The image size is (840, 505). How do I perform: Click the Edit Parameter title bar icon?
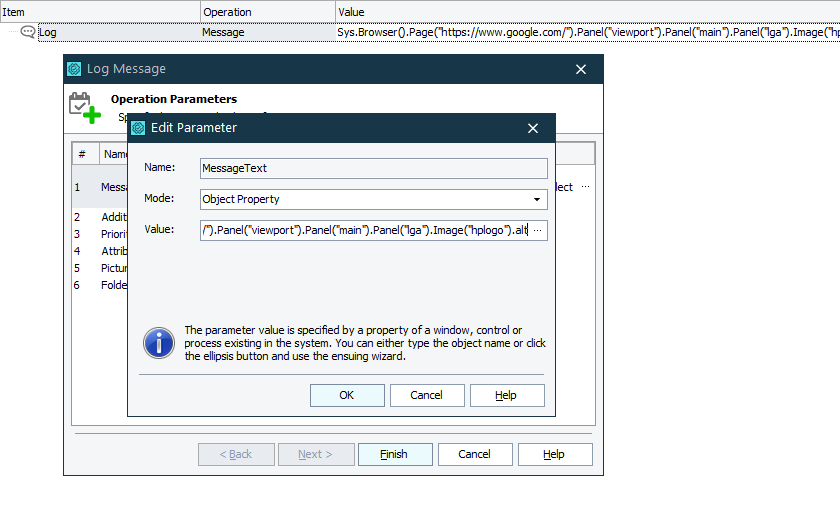coord(138,127)
